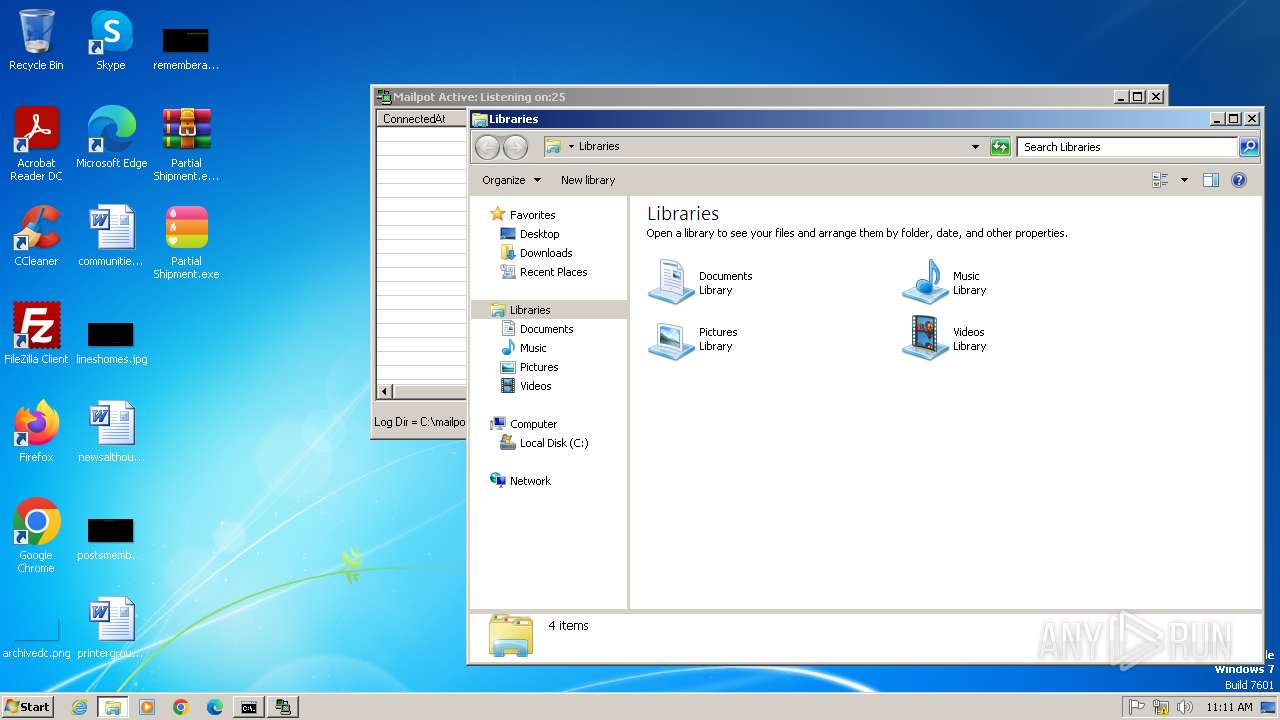Change view using the views icon

(1160, 180)
